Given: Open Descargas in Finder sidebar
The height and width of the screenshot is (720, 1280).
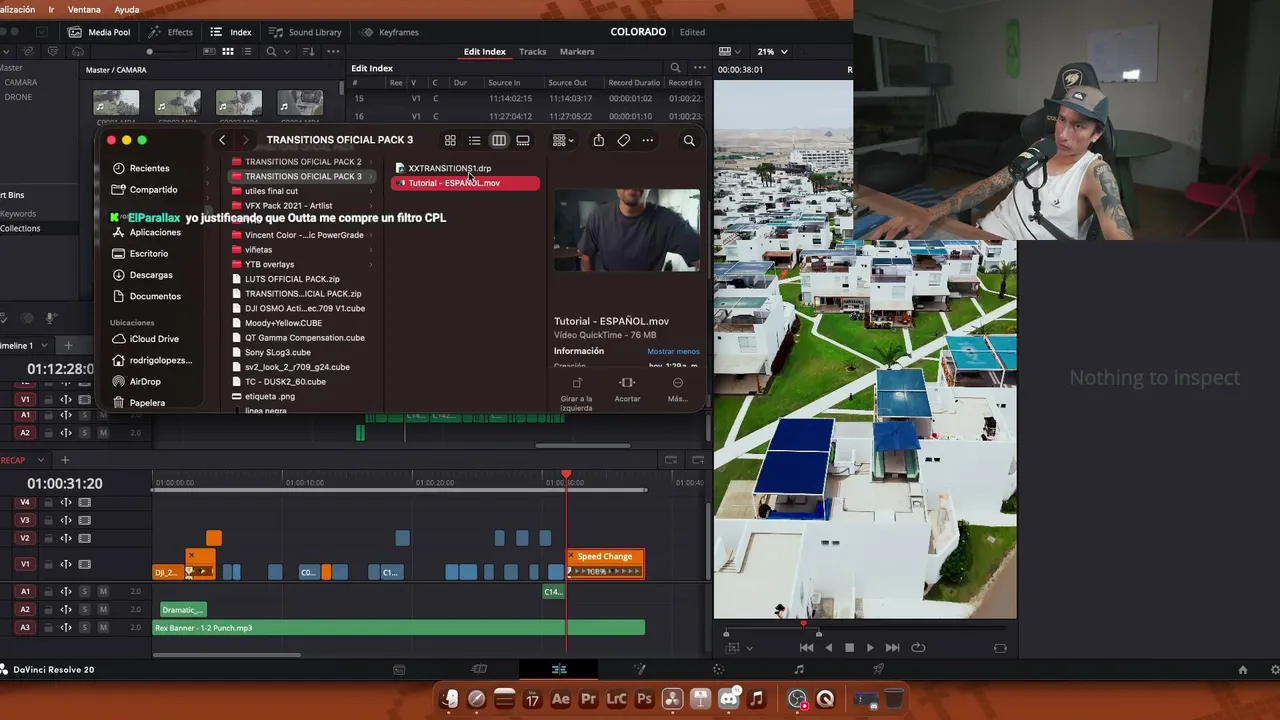Looking at the screenshot, I should (x=151, y=275).
